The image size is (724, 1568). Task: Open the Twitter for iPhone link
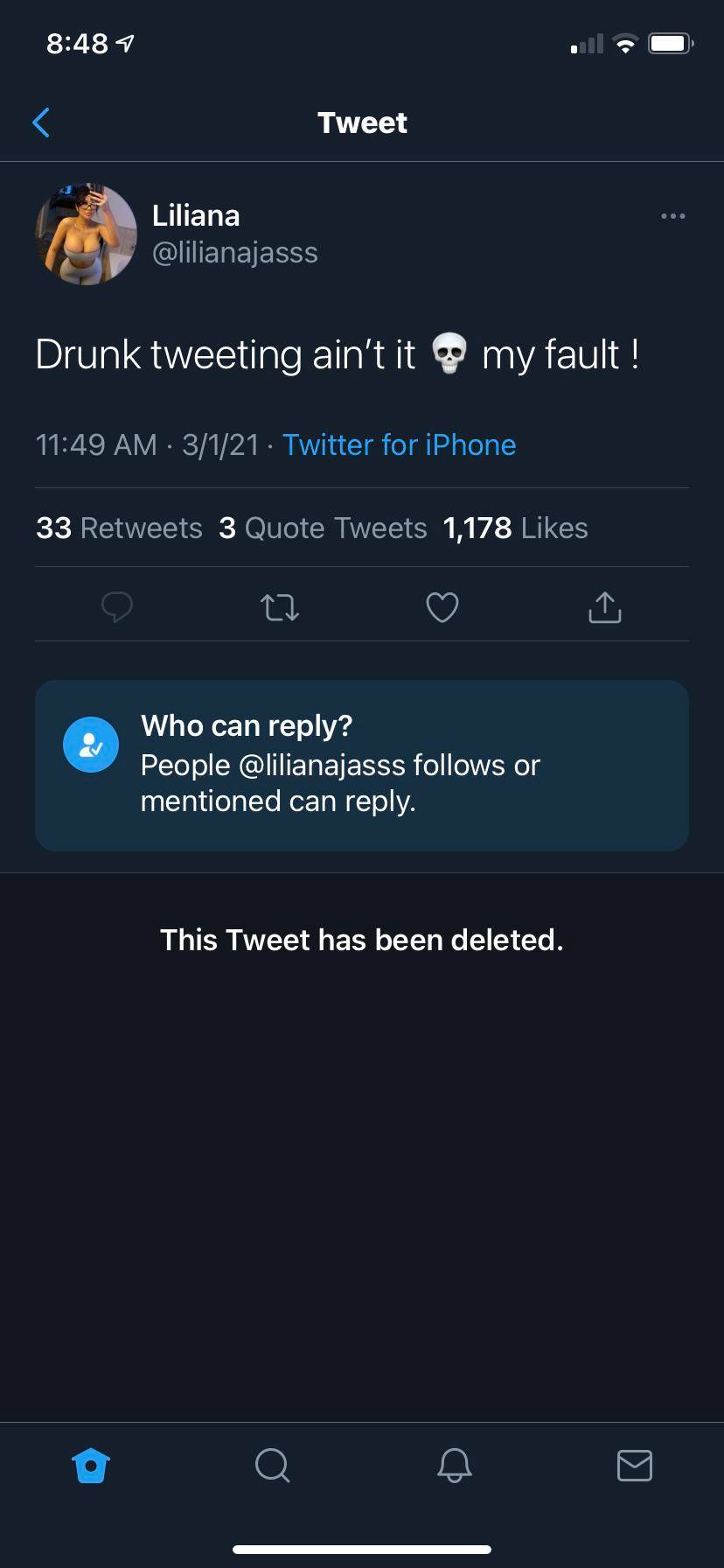pyautogui.click(x=399, y=444)
